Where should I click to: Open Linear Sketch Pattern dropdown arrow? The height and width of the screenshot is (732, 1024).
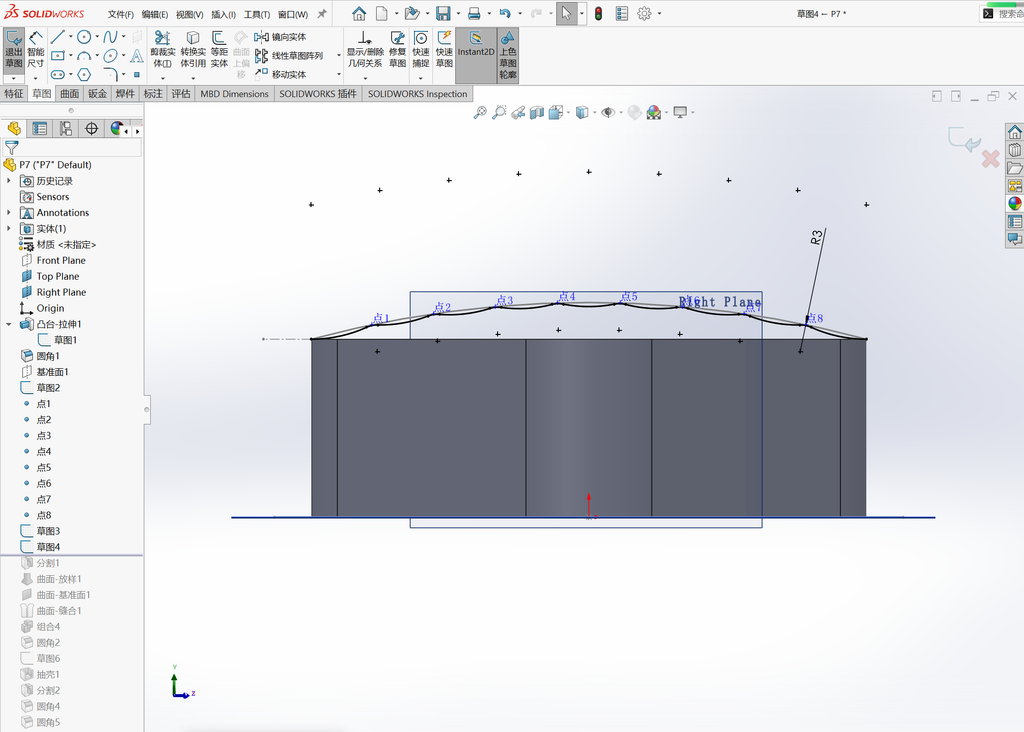pos(339,56)
